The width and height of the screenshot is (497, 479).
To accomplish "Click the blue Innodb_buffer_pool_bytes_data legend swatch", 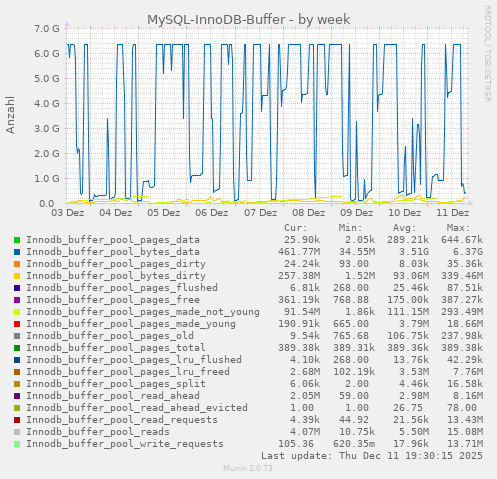I will (17, 252).
